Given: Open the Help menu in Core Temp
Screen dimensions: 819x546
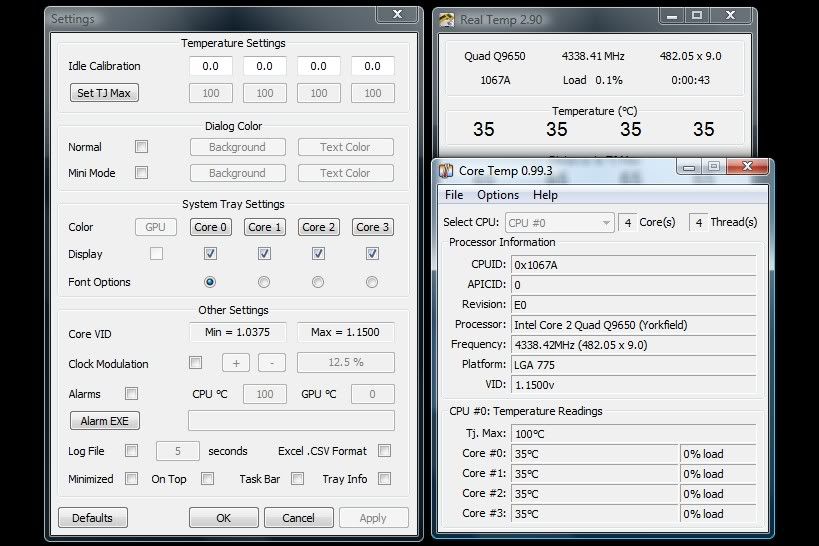Looking at the screenshot, I should 545,195.
